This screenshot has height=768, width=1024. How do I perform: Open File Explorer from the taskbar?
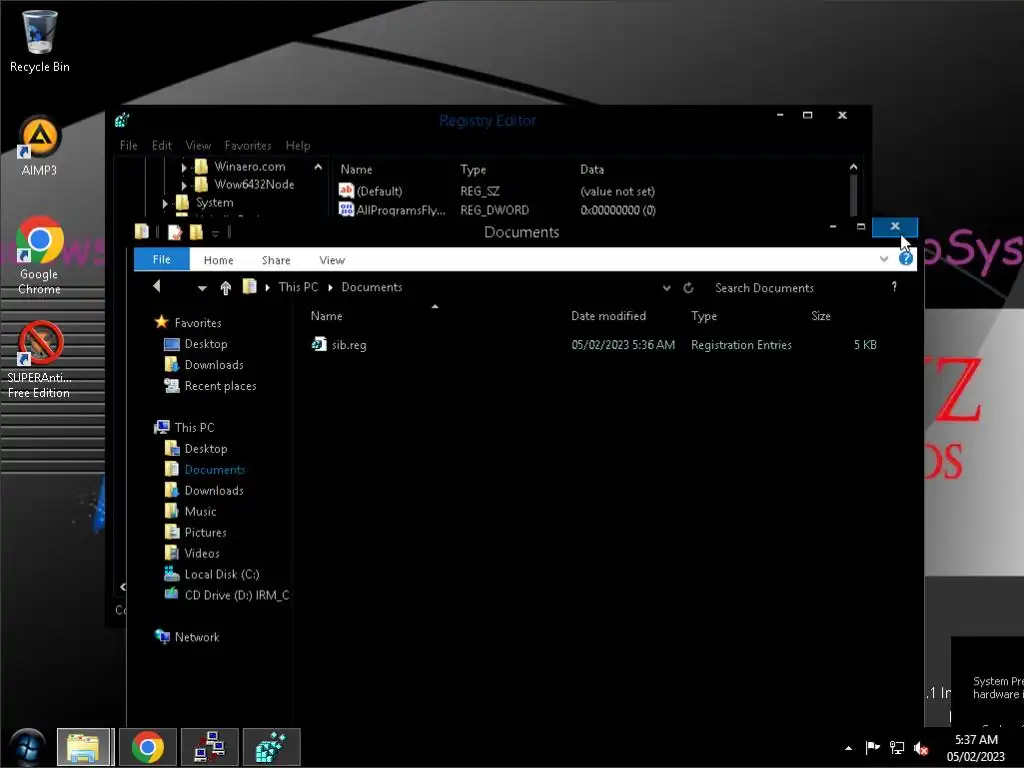coord(84,747)
